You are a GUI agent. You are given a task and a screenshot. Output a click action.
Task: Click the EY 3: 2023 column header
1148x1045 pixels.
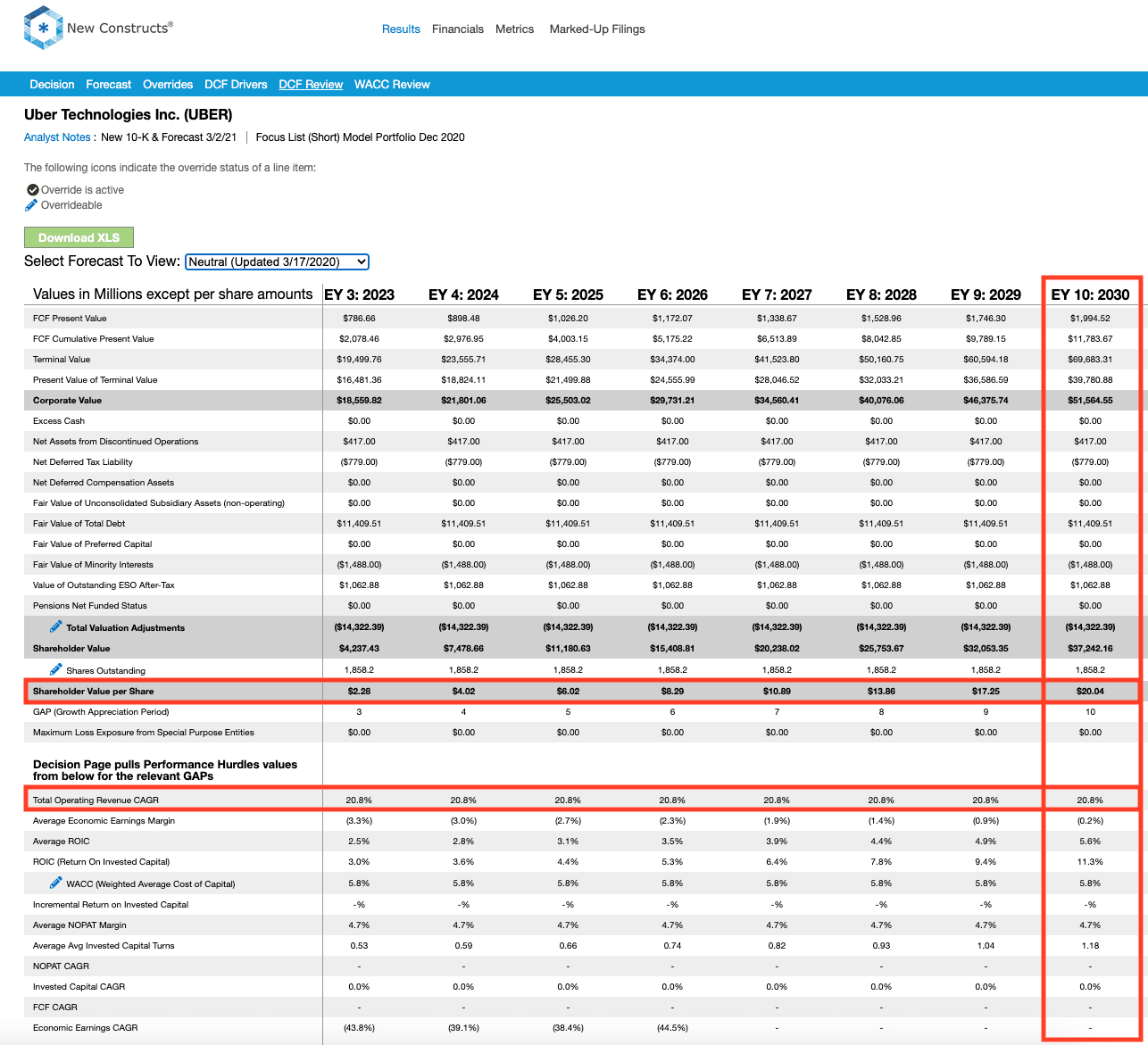pyautogui.click(x=359, y=294)
